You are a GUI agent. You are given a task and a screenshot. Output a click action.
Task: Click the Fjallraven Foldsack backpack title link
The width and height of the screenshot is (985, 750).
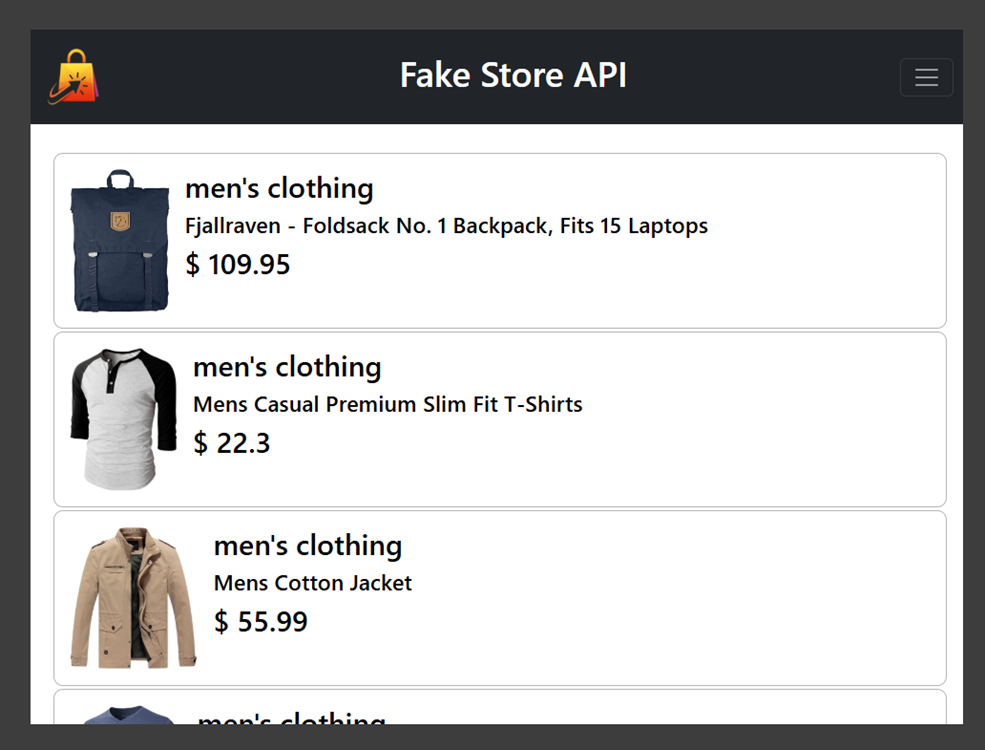point(446,226)
